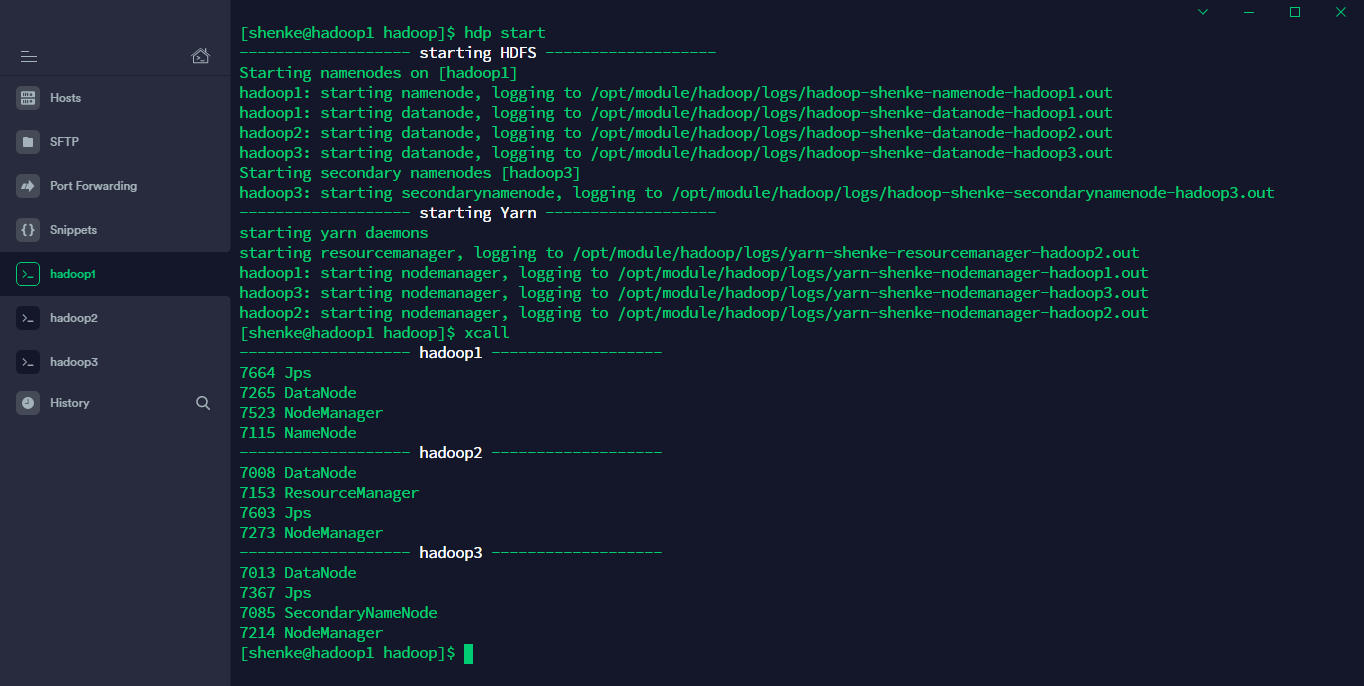Open the home terminal icon
The height and width of the screenshot is (686, 1364).
(201, 56)
